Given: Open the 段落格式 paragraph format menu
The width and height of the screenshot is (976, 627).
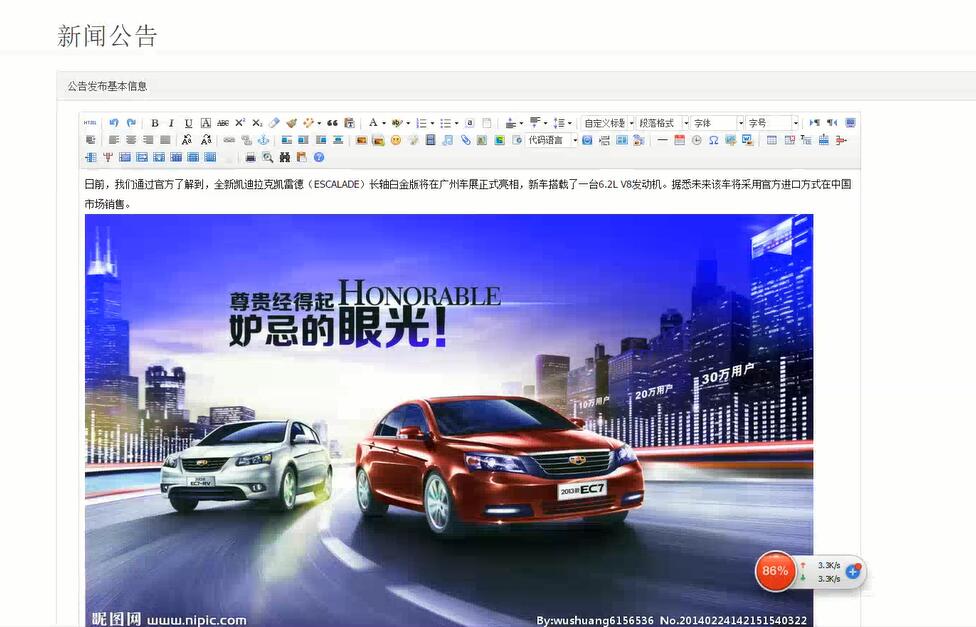Looking at the screenshot, I should (x=658, y=120).
